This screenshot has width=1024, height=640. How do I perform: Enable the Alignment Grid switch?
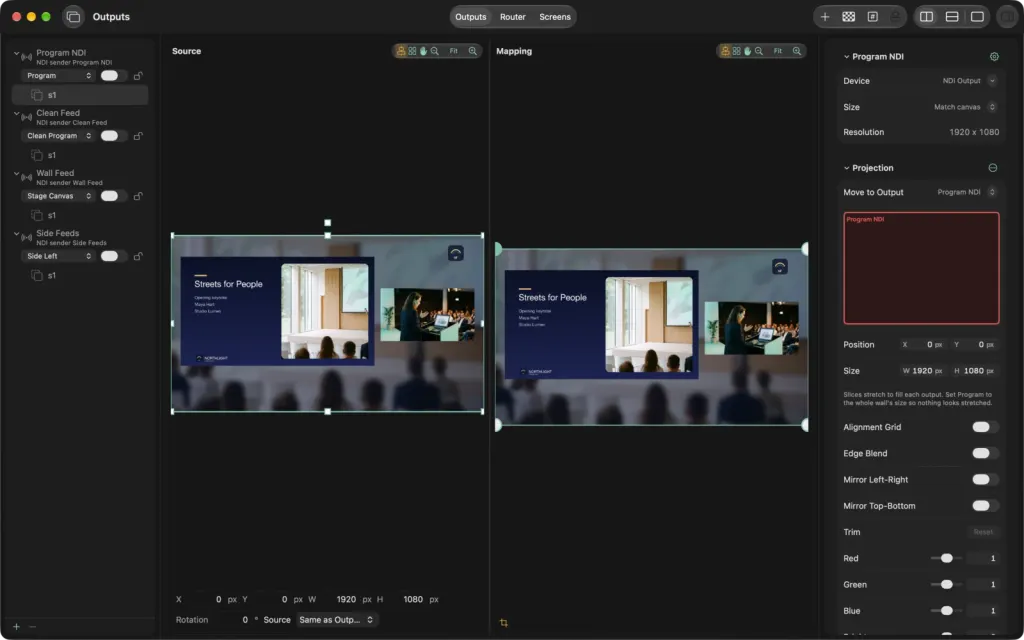985,427
